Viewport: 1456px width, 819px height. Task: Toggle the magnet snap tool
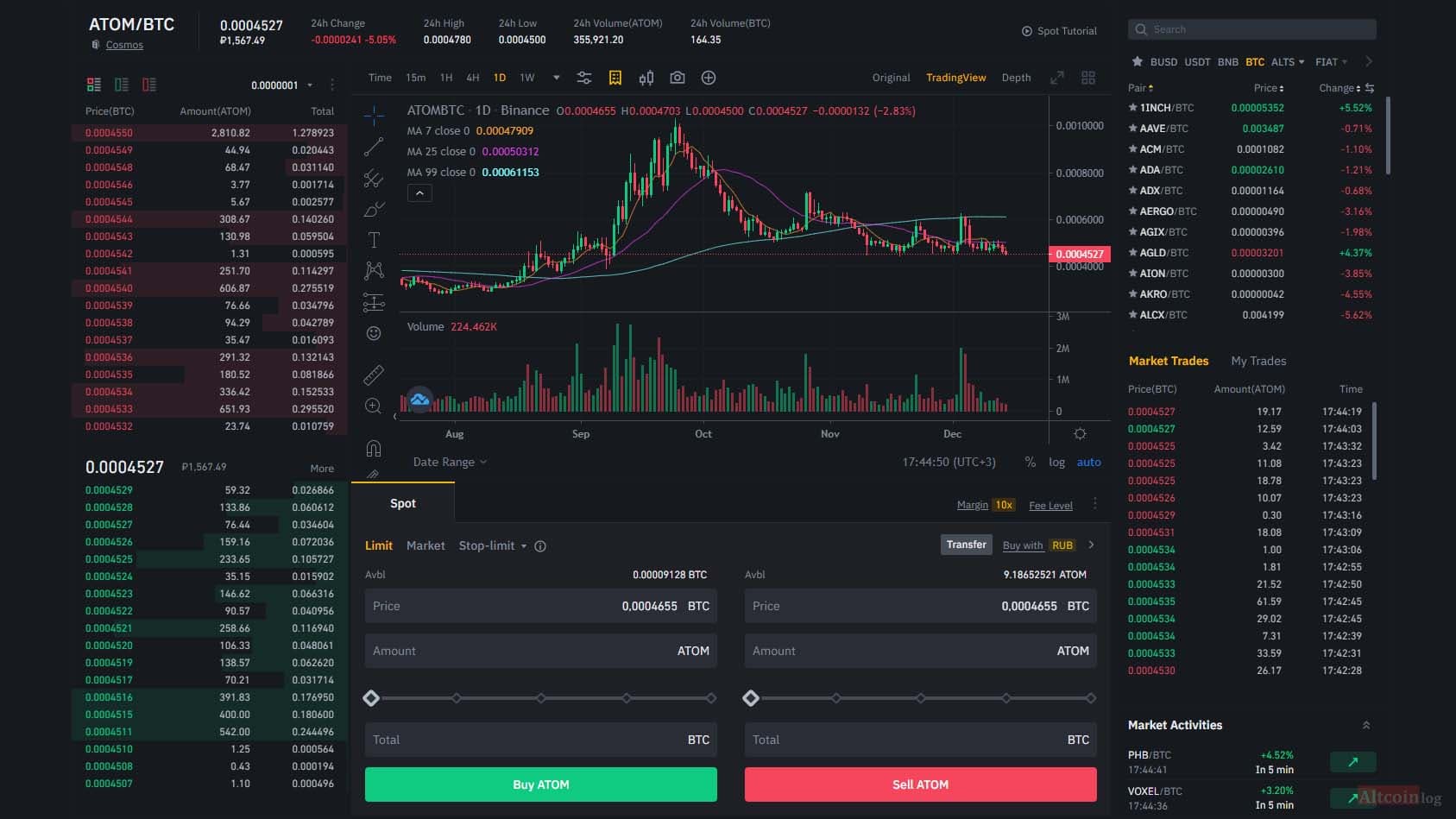374,449
